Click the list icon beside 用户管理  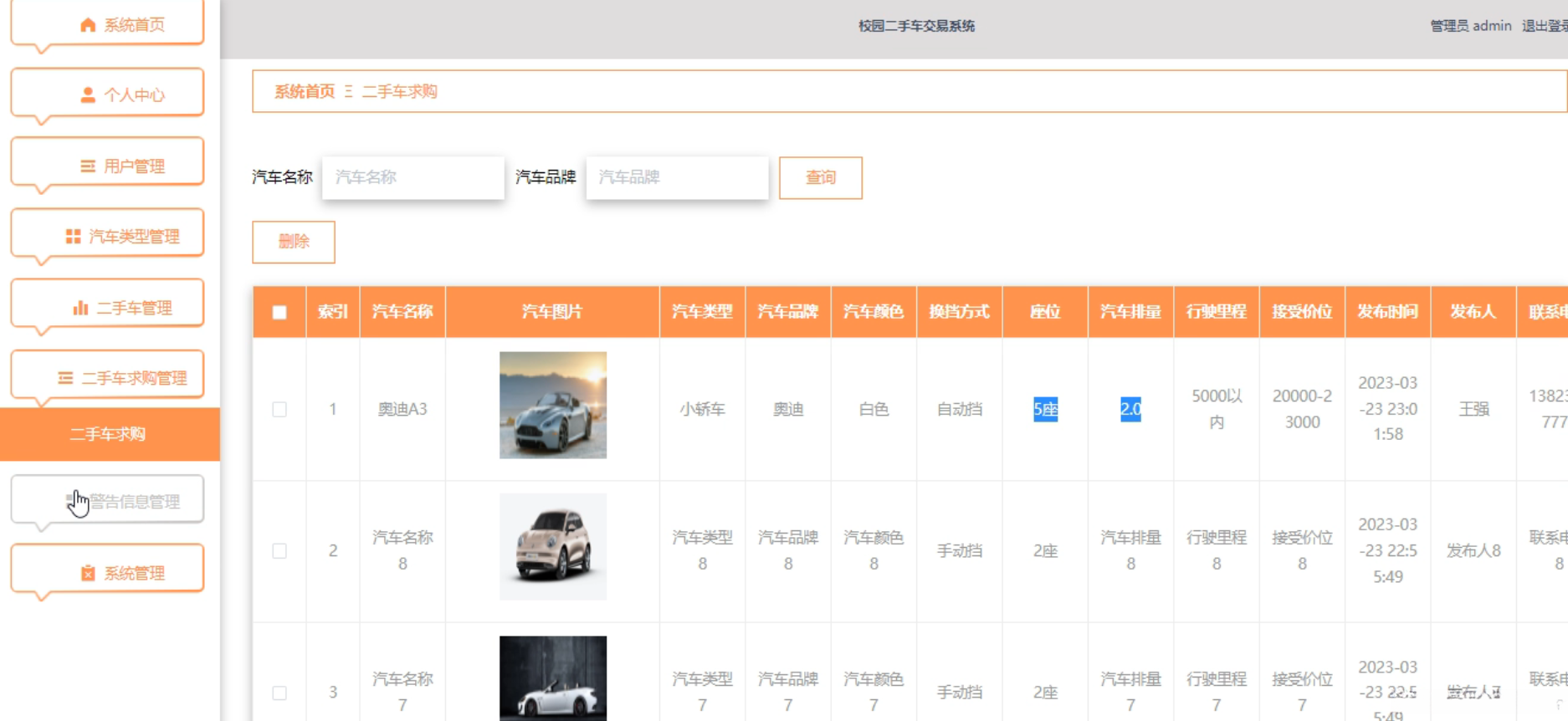[88, 166]
